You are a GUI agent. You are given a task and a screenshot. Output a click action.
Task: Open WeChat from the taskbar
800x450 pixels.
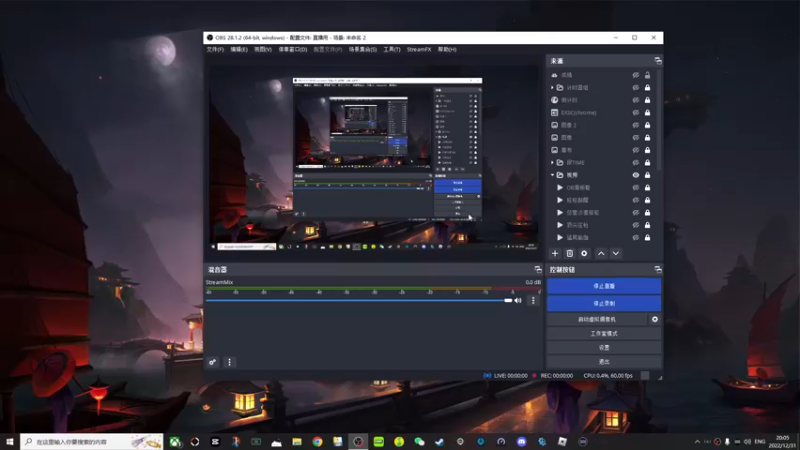[419, 442]
